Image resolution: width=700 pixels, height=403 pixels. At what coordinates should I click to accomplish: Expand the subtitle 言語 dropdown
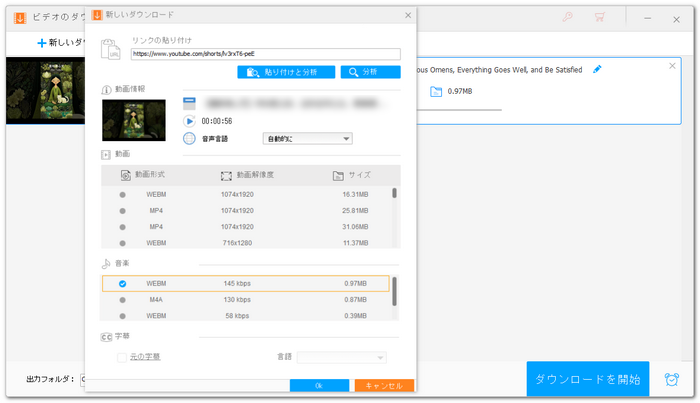tap(341, 357)
